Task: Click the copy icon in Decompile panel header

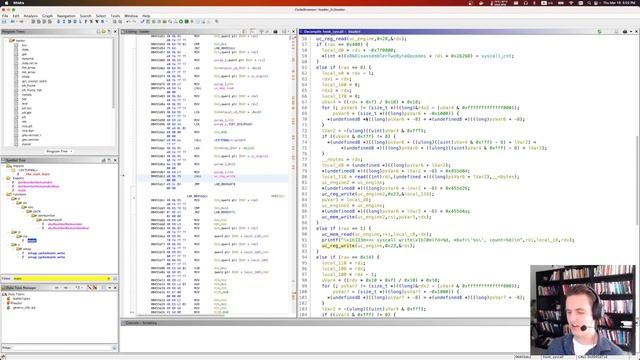Action: [x=616, y=31]
